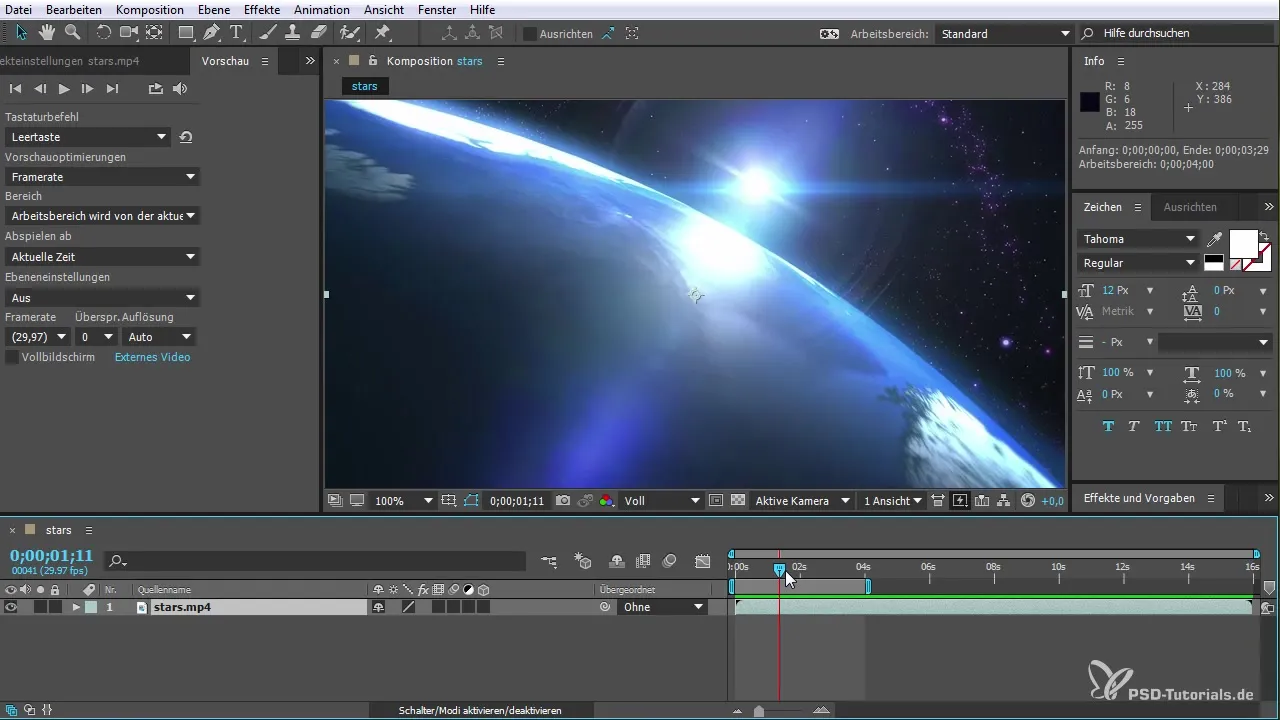Select the Selection arrow tool

[23, 32]
